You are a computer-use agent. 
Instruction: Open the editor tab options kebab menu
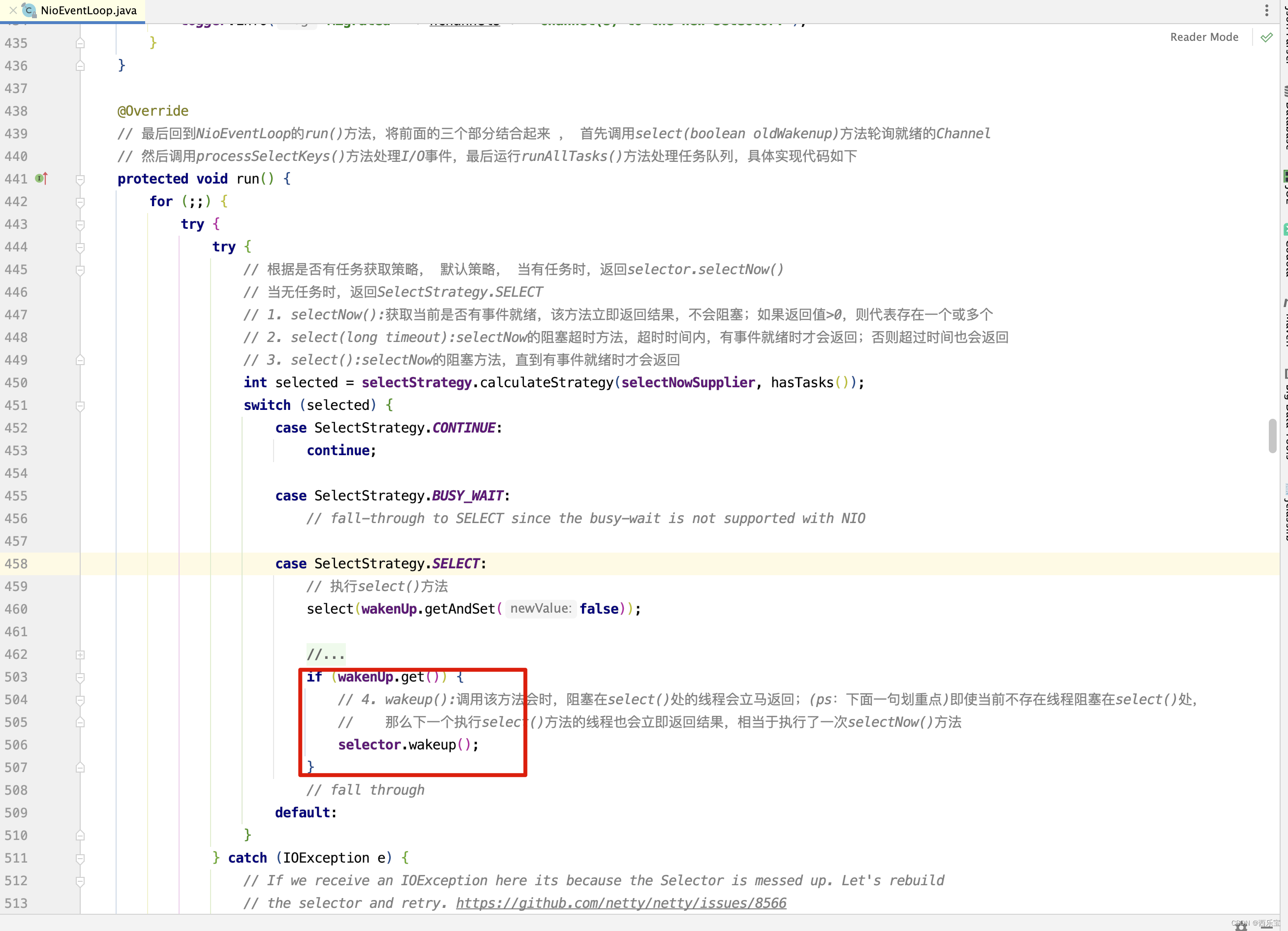point(1266,10)
